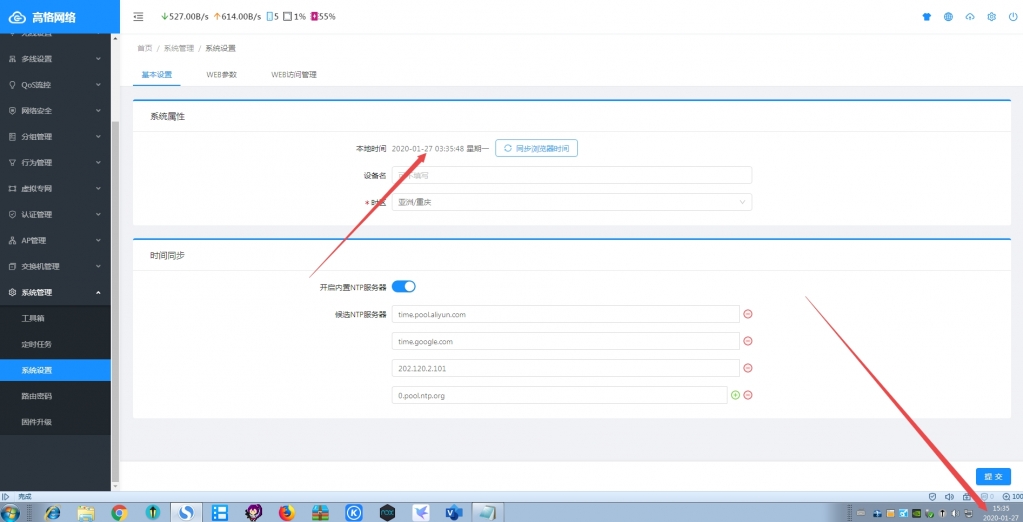This screenshot has height=522, width=1023.
Task: Click the cloud upload icon in top bar
Action: click(970, 17)
